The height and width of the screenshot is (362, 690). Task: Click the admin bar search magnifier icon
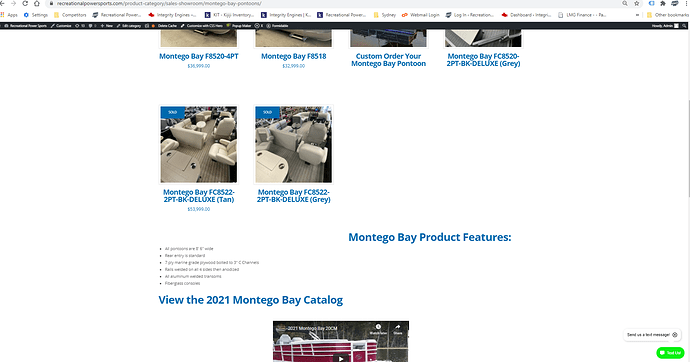coord(684,26)
